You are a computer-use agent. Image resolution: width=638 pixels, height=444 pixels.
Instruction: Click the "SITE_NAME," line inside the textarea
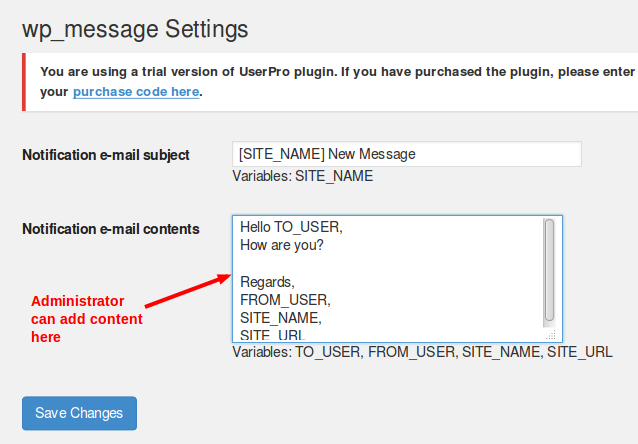click(x=281, y=317)
